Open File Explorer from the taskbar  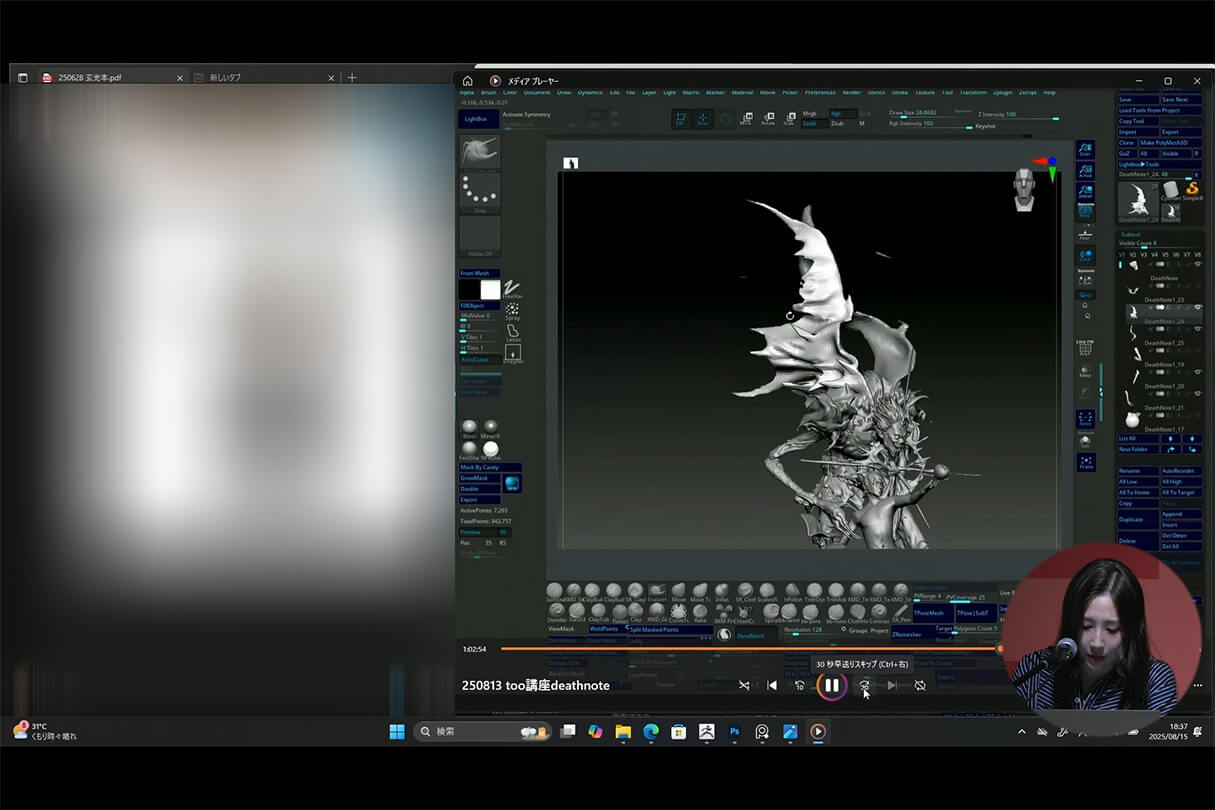[623, 732]
